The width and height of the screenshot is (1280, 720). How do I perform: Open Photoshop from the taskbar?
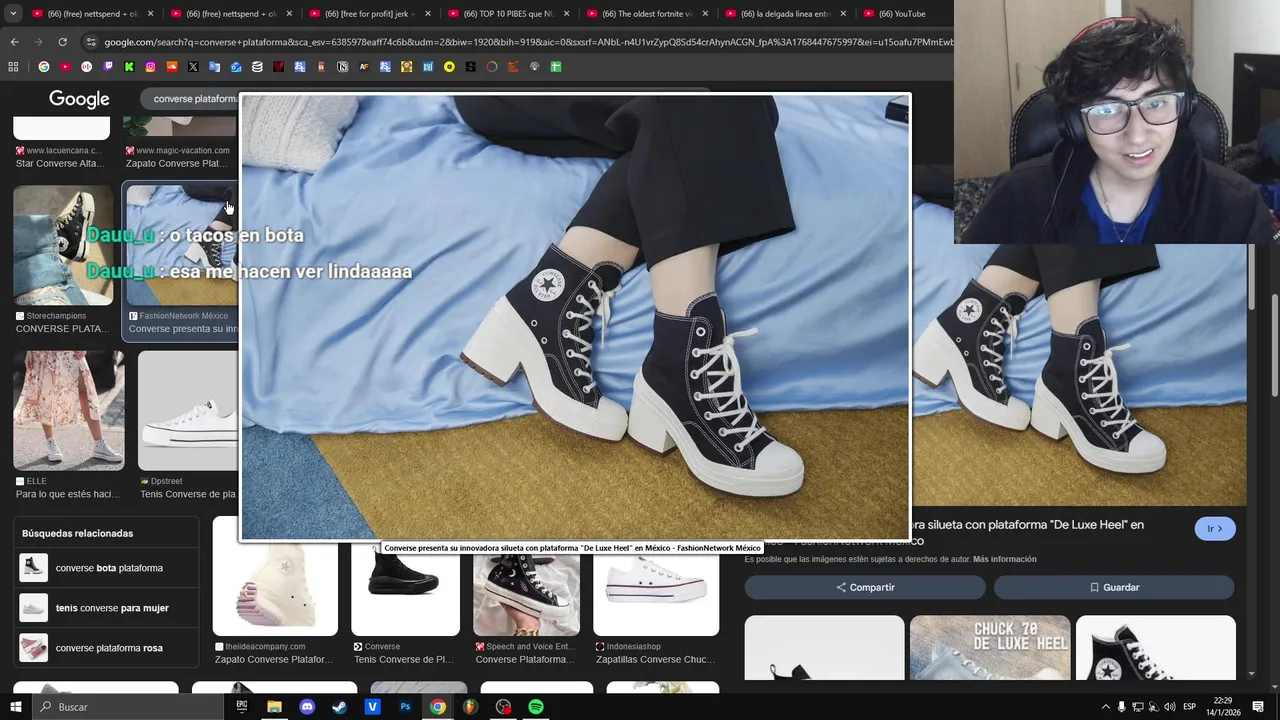click(x=405, y=707)
